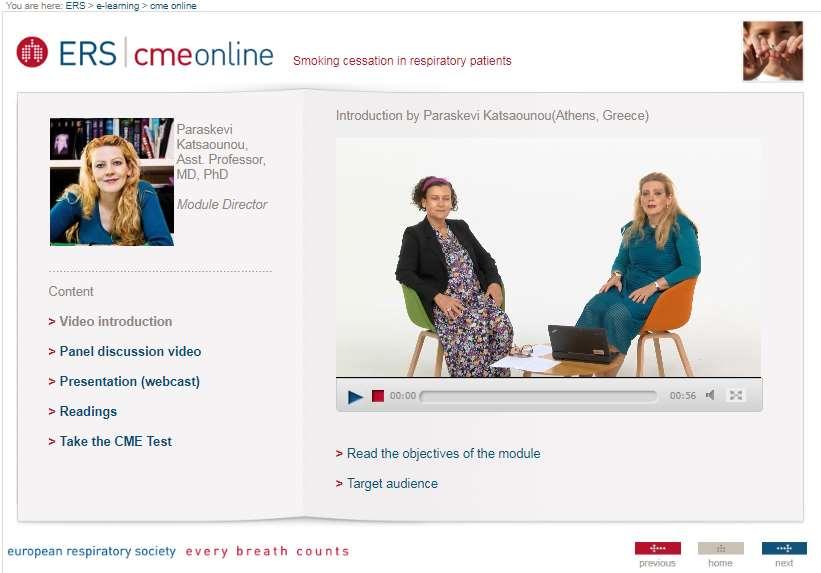Stop the video with the red square
The height and width of the screenshot is (573, 821).
click(378, 396)
